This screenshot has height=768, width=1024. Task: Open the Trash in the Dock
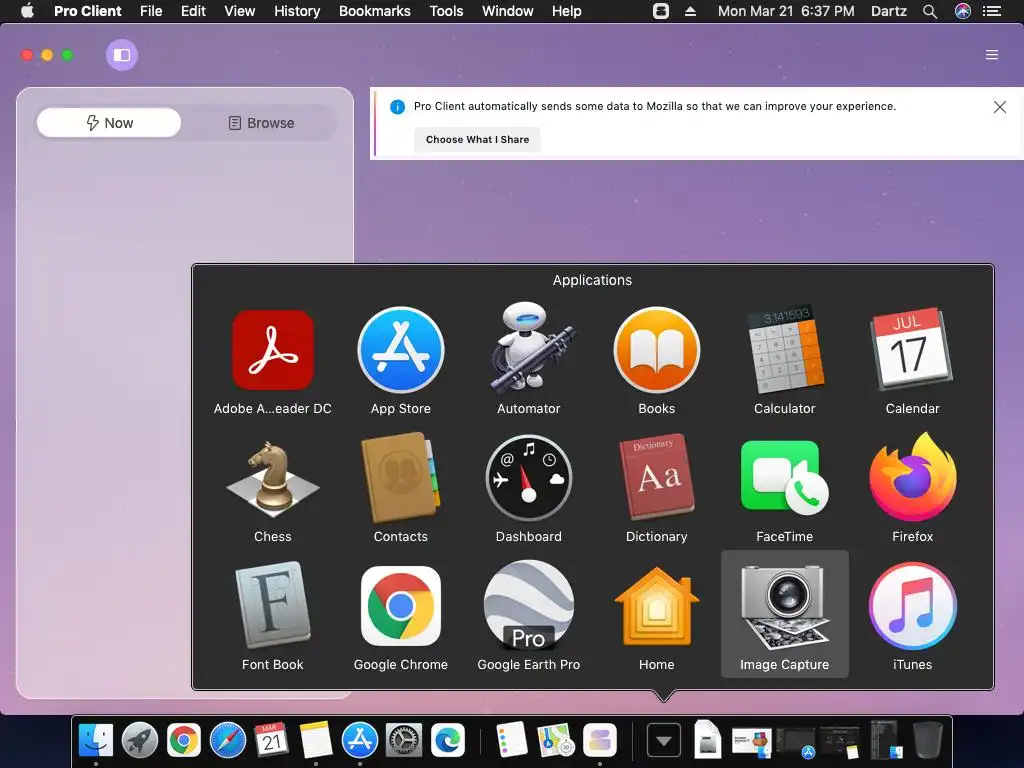[x=927, y=741]
